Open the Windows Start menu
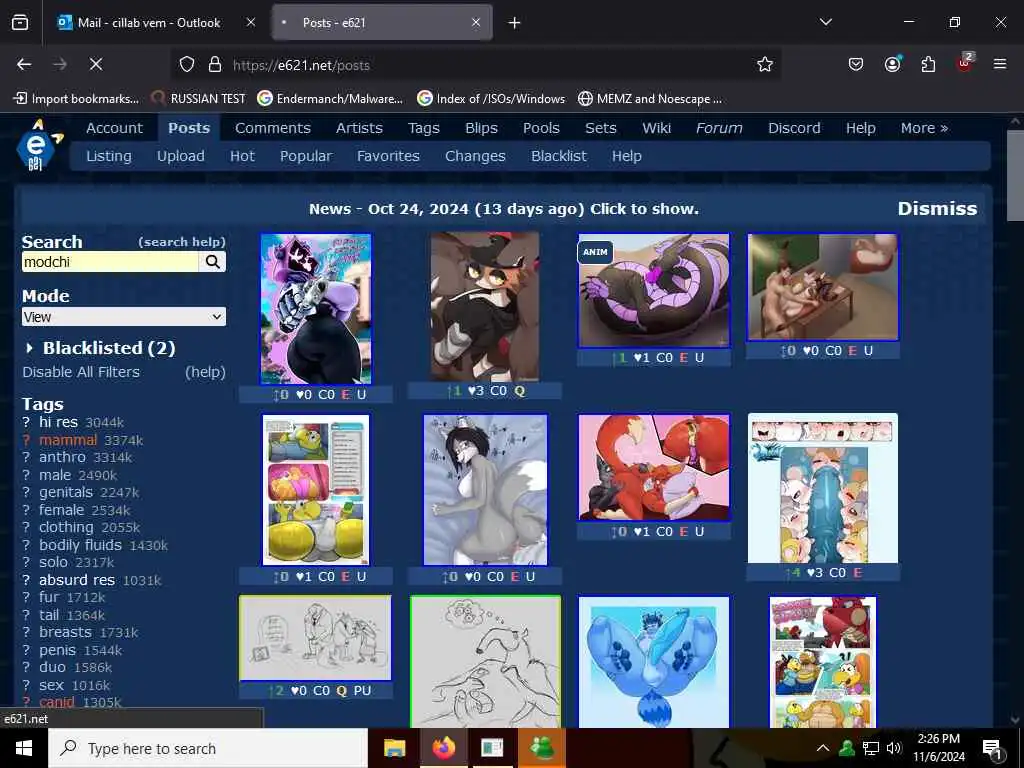The image size is (1024, 768). pyautogui.click(x=24, y=748)
